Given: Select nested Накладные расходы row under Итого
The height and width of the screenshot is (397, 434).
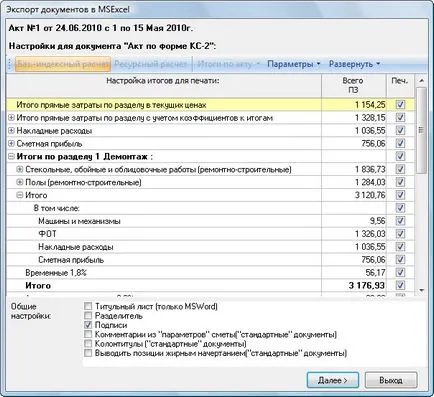Looking at the screenshot, I should click(210, 247).
